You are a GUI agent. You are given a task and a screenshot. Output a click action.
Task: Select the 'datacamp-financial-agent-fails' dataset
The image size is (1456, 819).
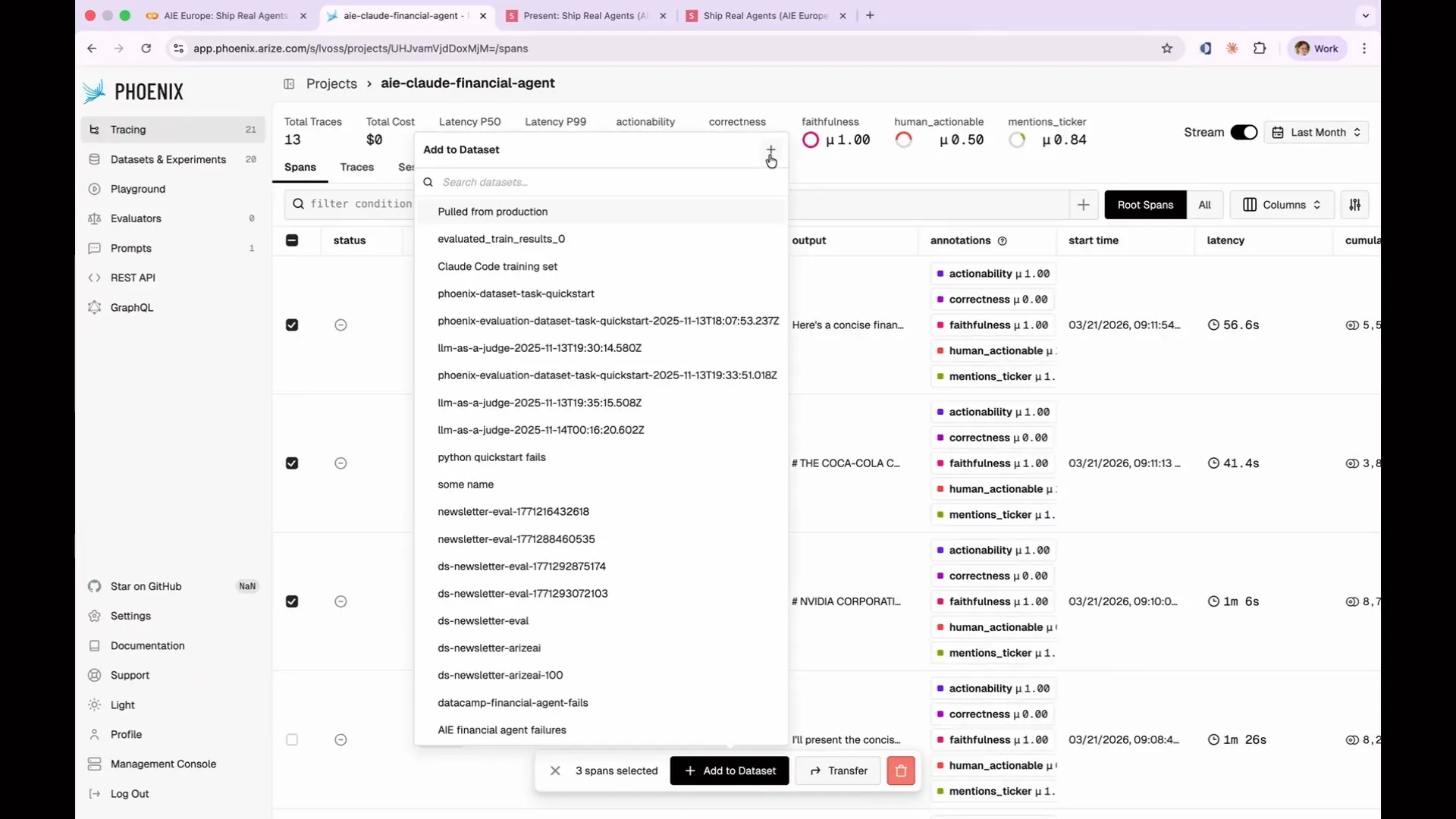(x=601, y=703)
